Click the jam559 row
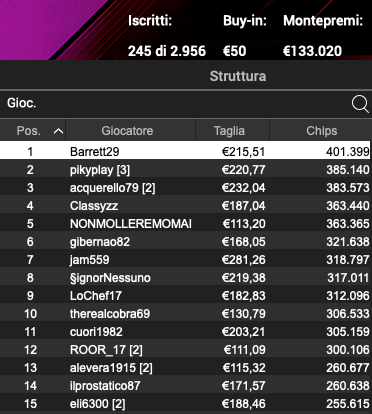The image size is (372, 414). pyautogui.click(x=185, y=260)
